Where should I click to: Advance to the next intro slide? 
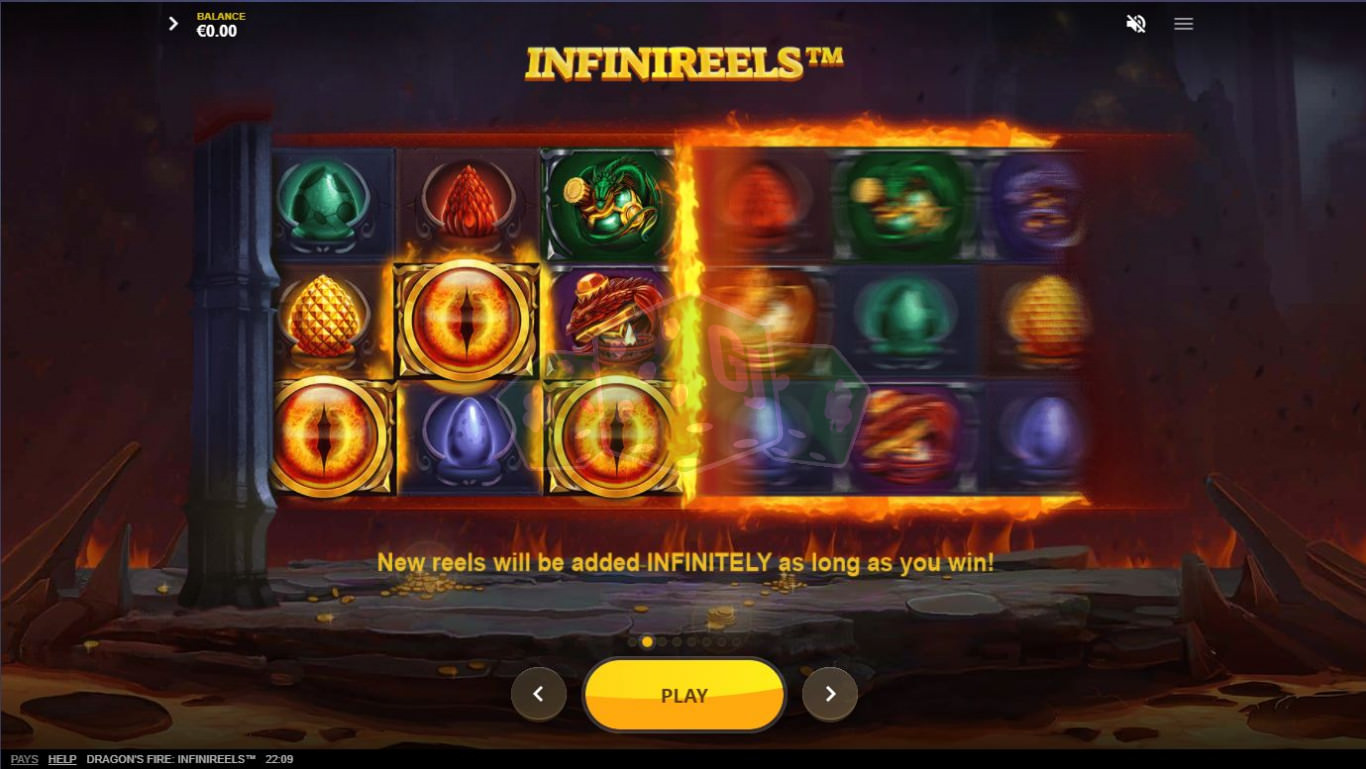(830, 694)
